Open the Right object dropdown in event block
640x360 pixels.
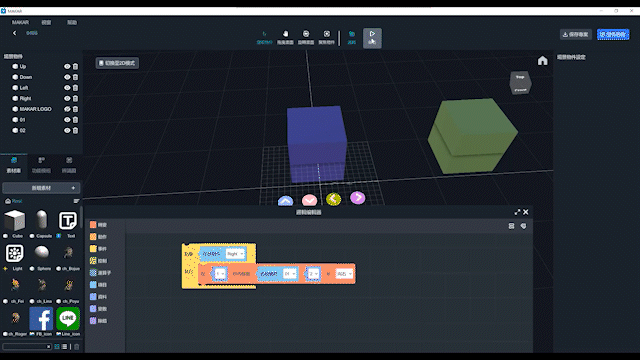[x=235, y=254]
